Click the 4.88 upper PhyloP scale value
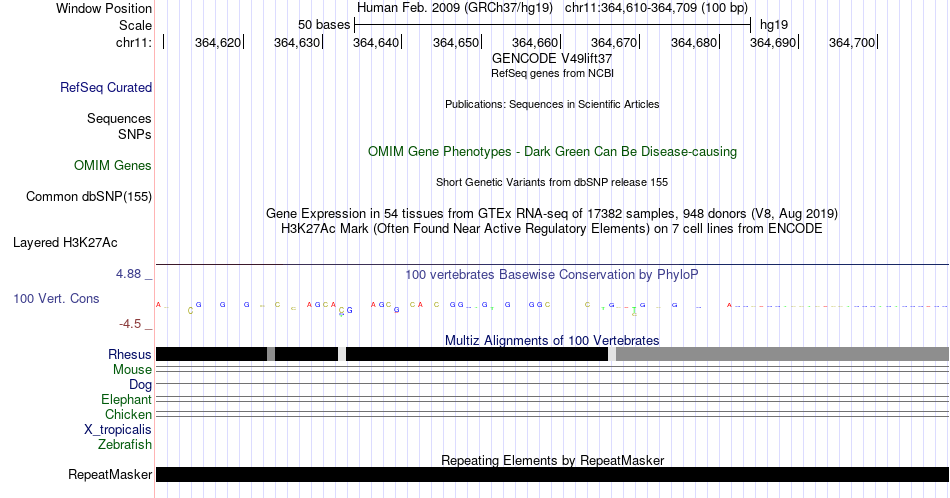950x498 pixels. click(x=128, y=274)
